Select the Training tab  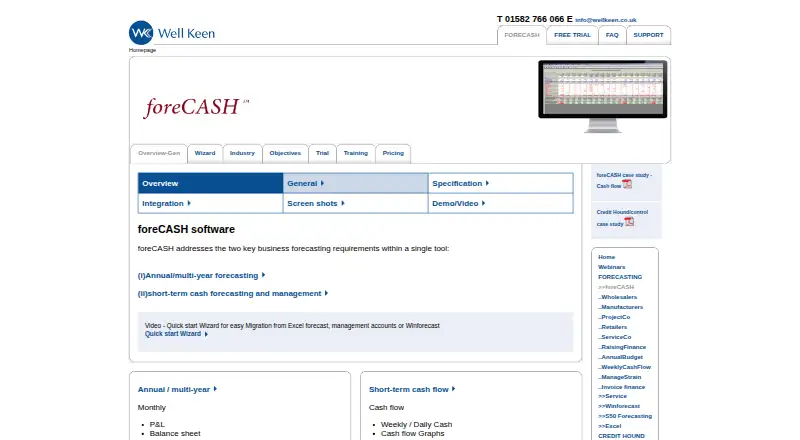pos(356,153)
